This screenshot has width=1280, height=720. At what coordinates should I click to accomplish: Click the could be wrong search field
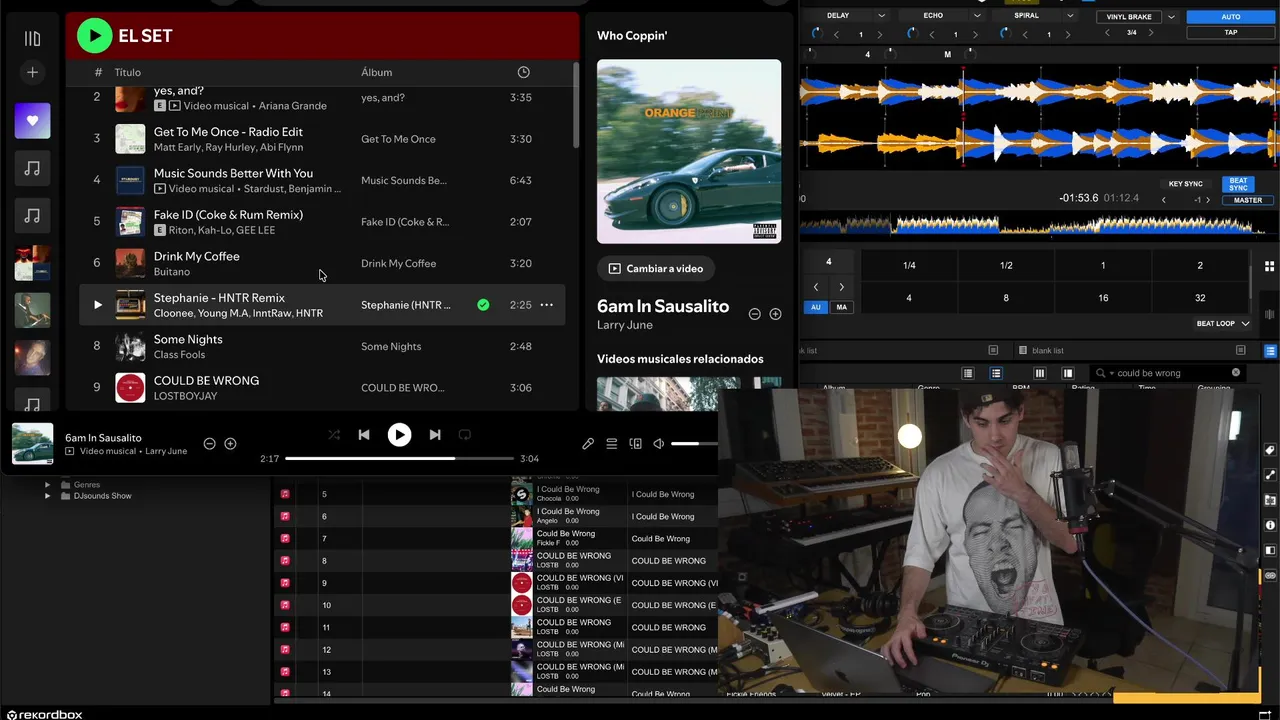pos(1170,373)
